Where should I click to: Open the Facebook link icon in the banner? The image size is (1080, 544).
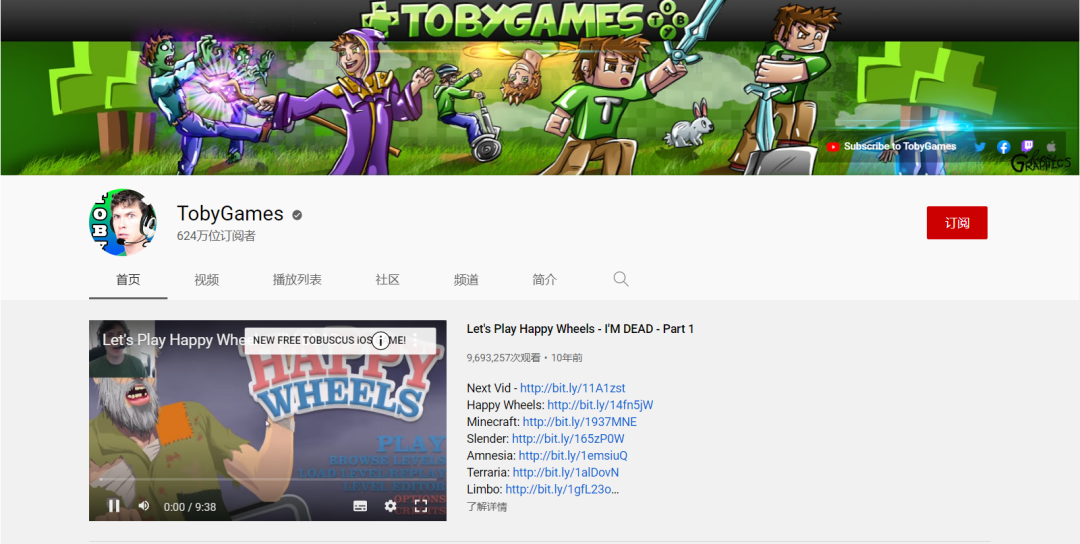[1004, 147]
